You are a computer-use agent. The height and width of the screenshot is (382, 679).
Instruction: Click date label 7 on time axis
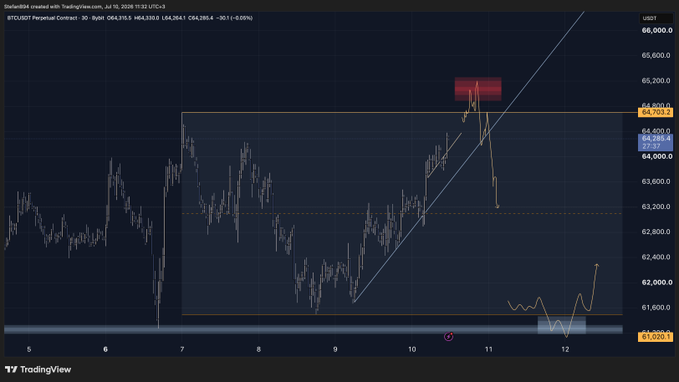coord(182,350)
